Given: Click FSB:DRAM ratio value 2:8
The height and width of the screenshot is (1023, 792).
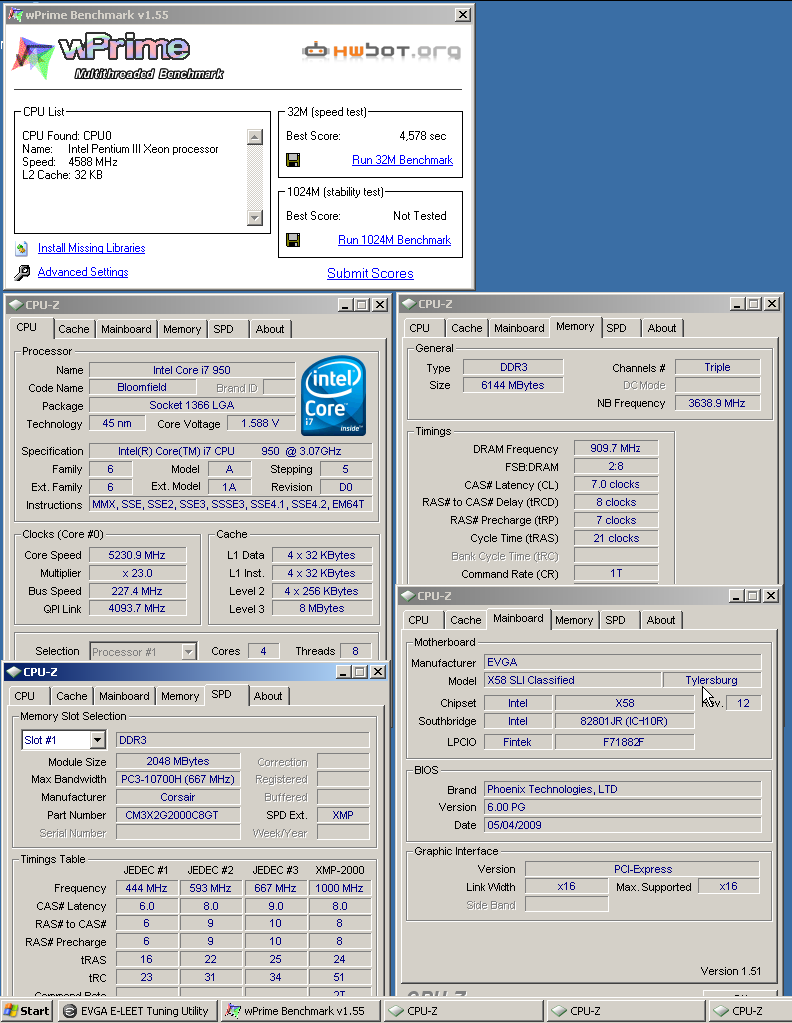Looking at the screenshot, I should 615,466.
